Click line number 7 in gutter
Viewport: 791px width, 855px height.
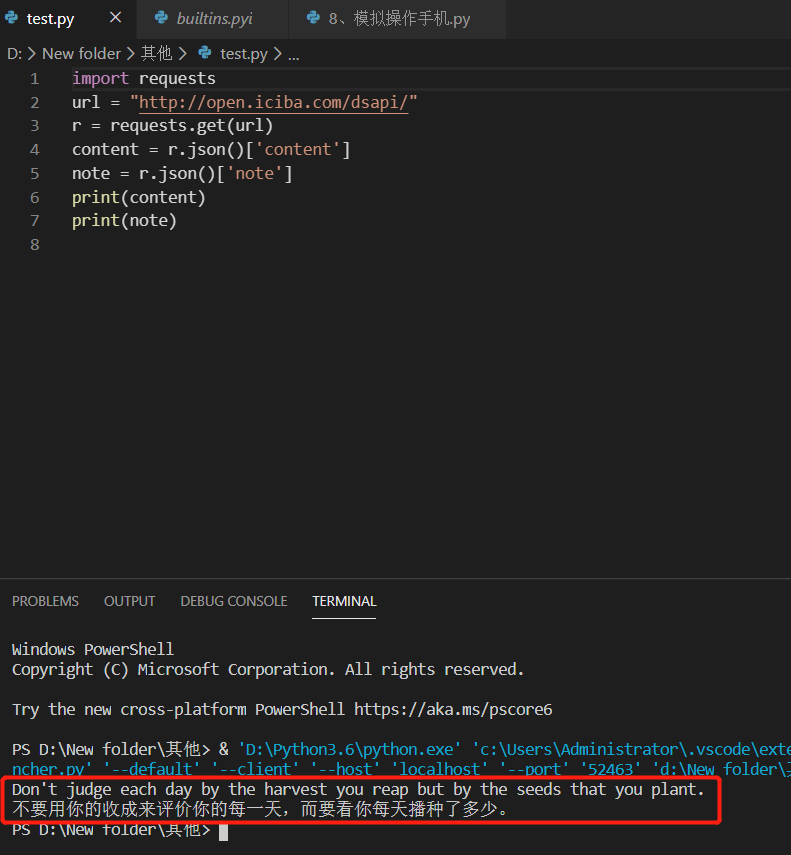click(34, 221)
